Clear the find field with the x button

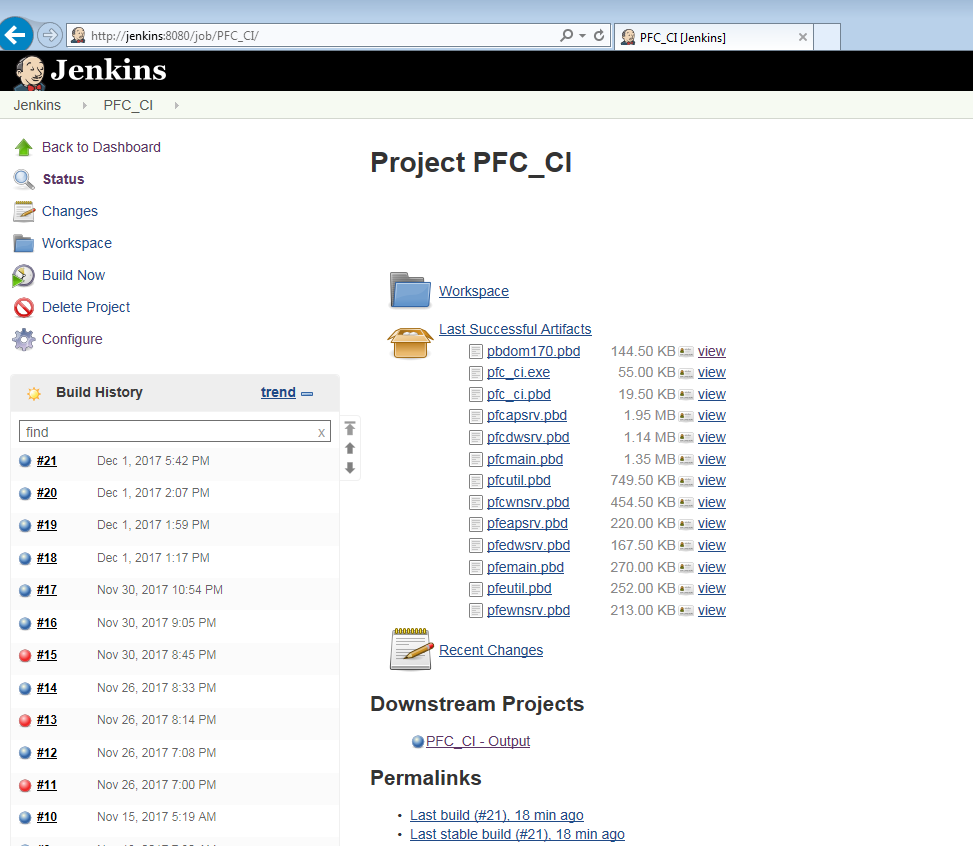321,433
